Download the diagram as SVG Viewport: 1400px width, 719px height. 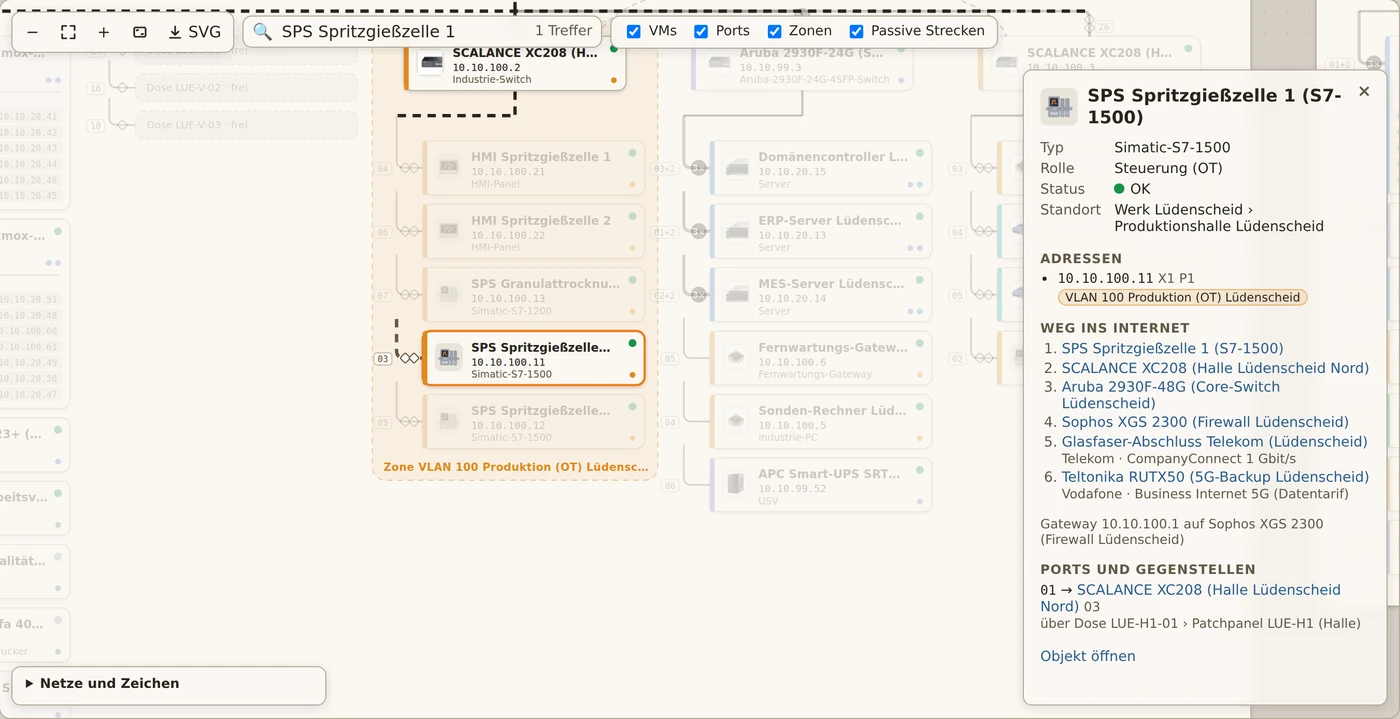click(x=194, y=32)
